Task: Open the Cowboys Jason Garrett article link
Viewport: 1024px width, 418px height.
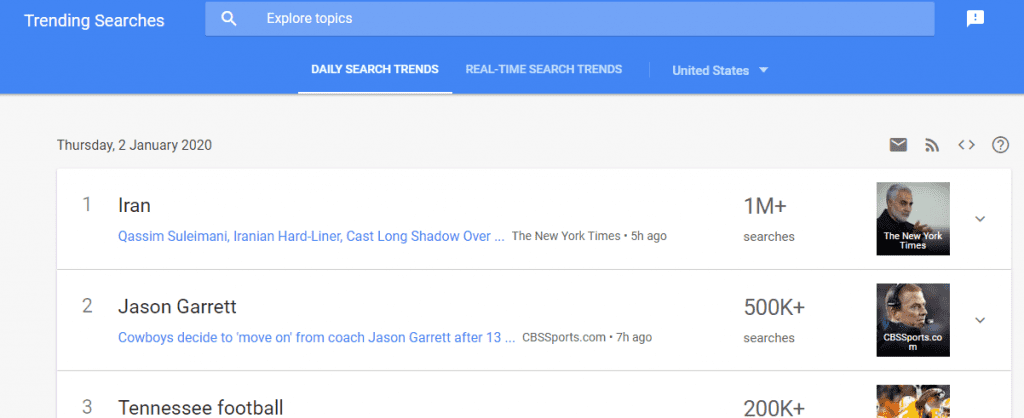Action: (316, 337)
